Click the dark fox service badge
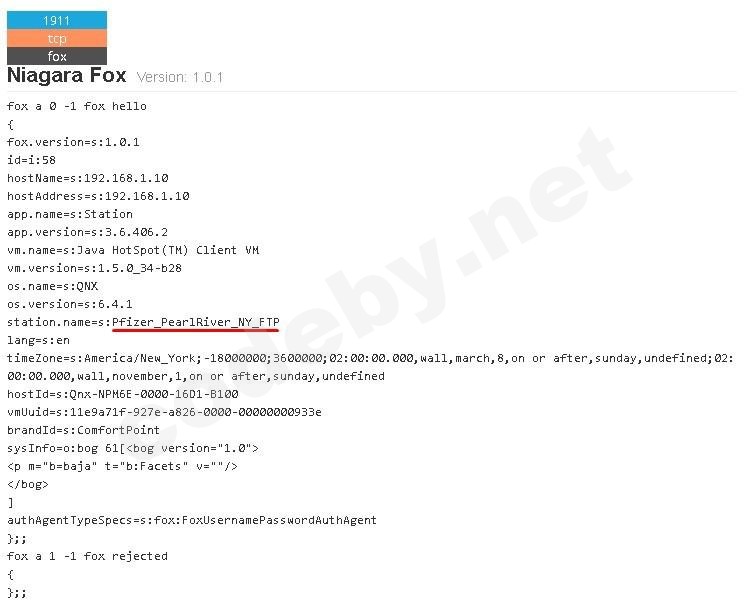Viewport: 745px width, 606px height. (57, 56)
